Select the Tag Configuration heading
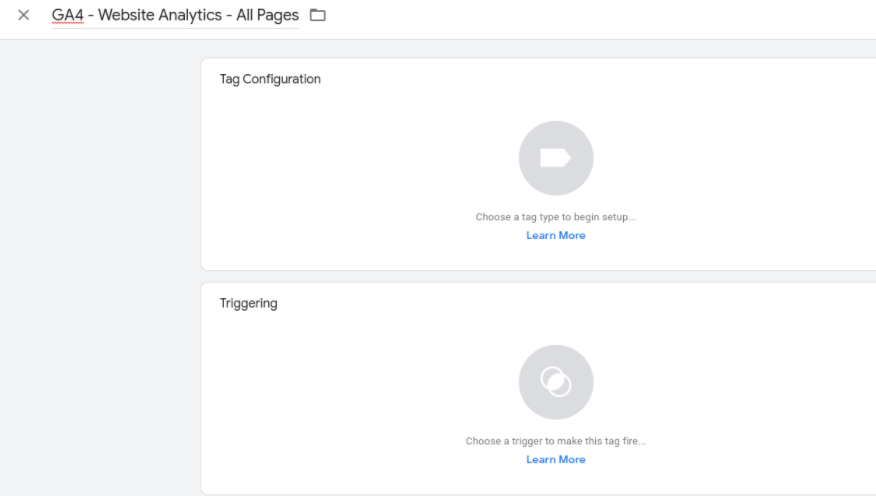Screen dimensions: 876x496 (270, 79)
